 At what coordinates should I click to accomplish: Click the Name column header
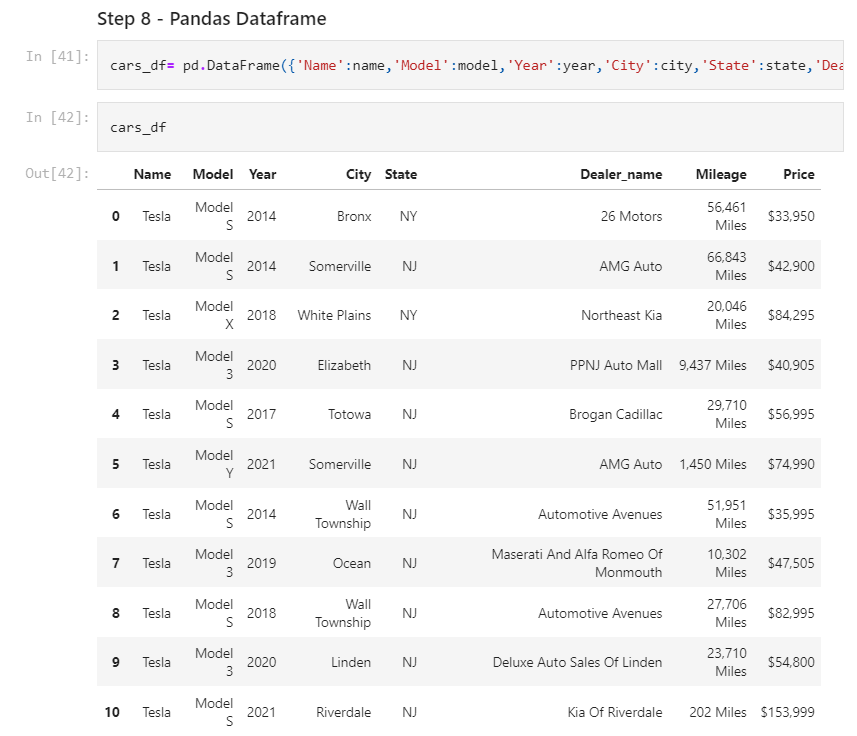(x=152, y=174)
